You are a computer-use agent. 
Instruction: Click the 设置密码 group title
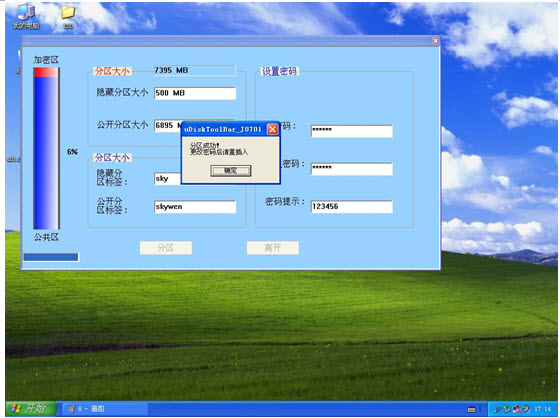click(279, 71)
